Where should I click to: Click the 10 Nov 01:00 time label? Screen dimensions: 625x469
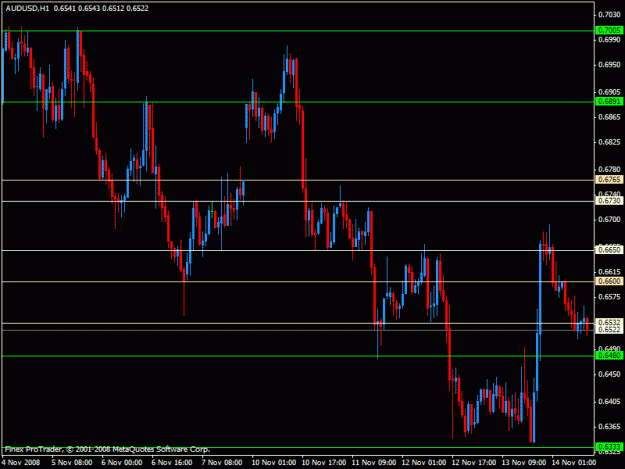coord(274,462)
